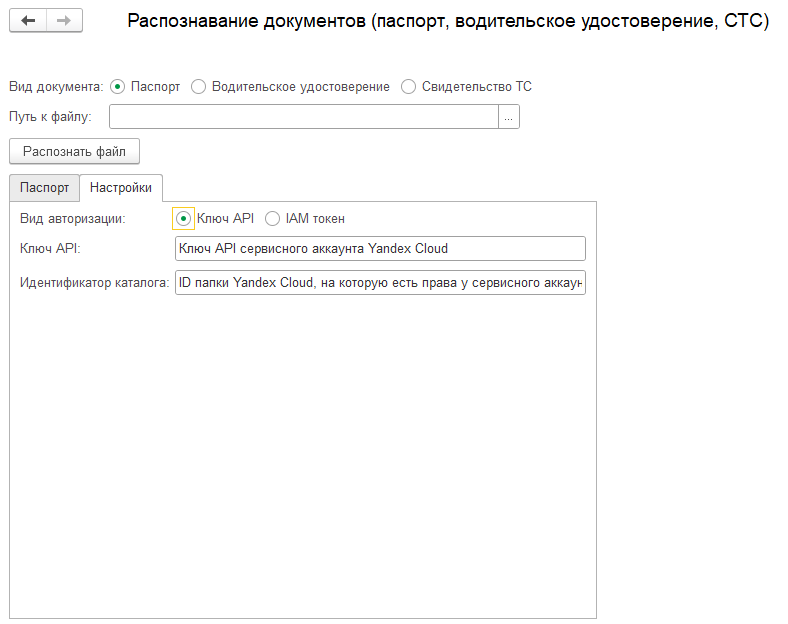Choose Свидетельство ТС radio option

click(408, 87)
